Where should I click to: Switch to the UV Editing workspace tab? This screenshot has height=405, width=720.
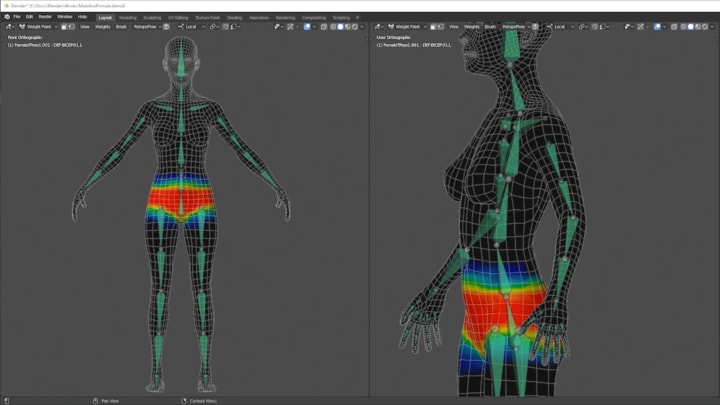point(178,17)
